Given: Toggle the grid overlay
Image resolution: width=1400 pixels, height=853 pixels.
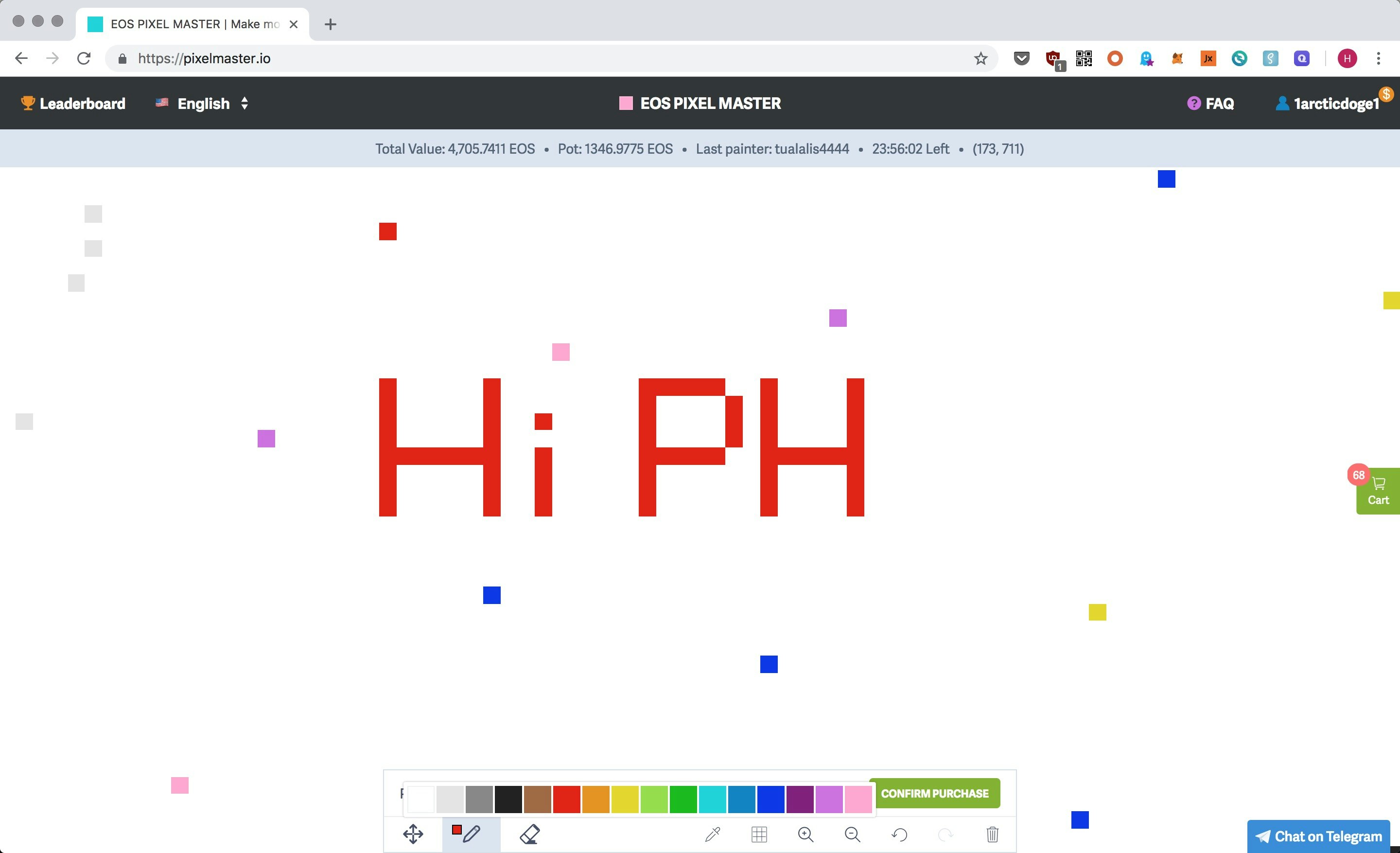Looking at the screenshot, I should 760,835.
